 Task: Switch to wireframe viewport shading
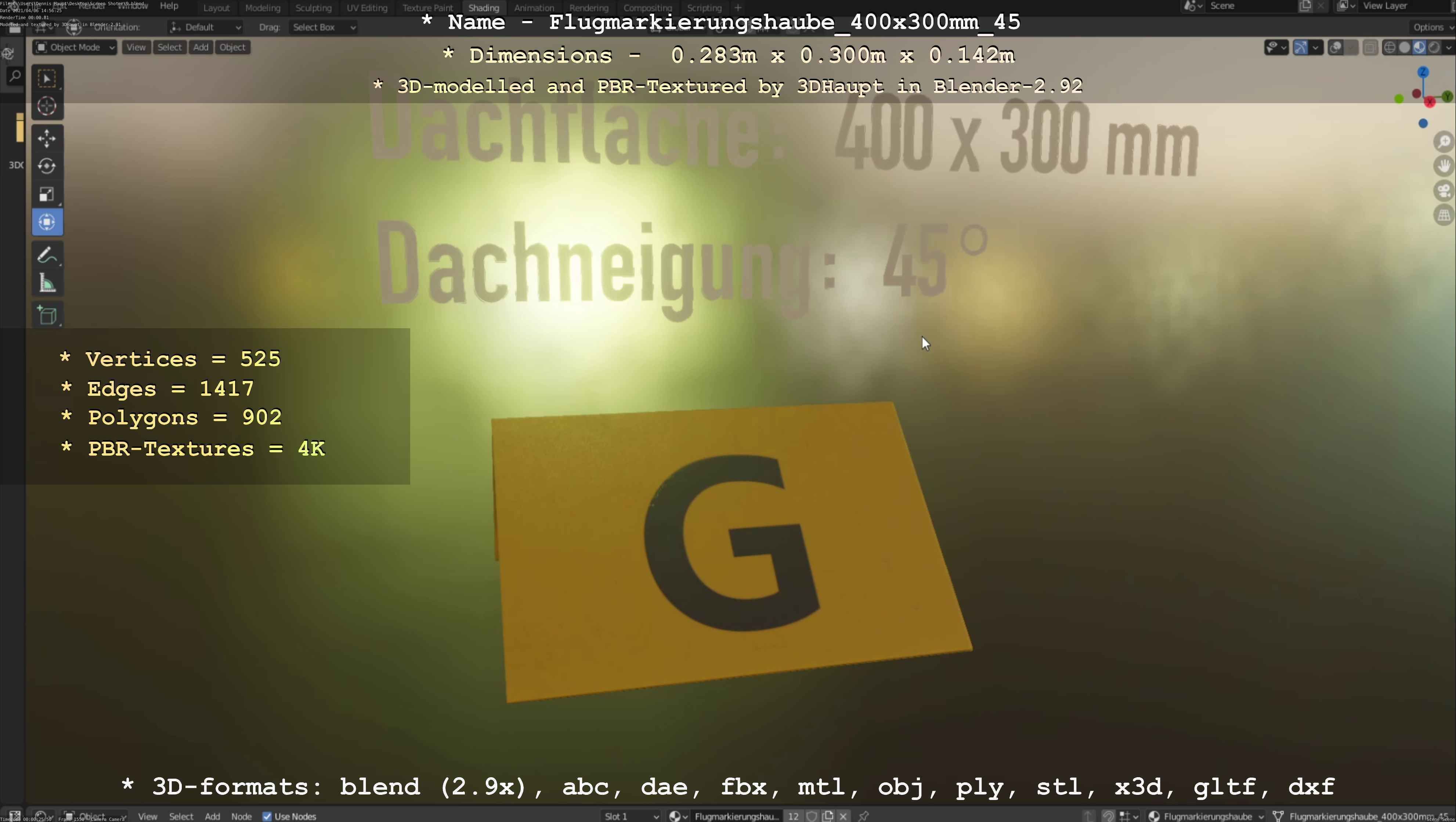[1389, 47]
